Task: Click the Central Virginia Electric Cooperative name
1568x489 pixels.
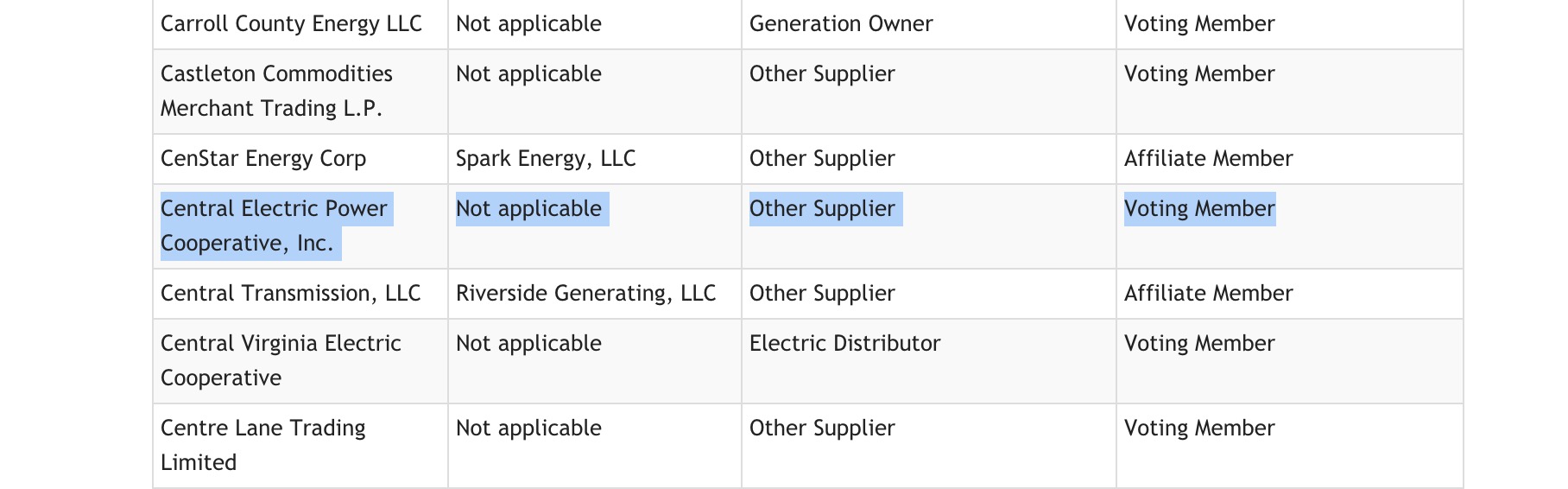Action: (281, 360)
